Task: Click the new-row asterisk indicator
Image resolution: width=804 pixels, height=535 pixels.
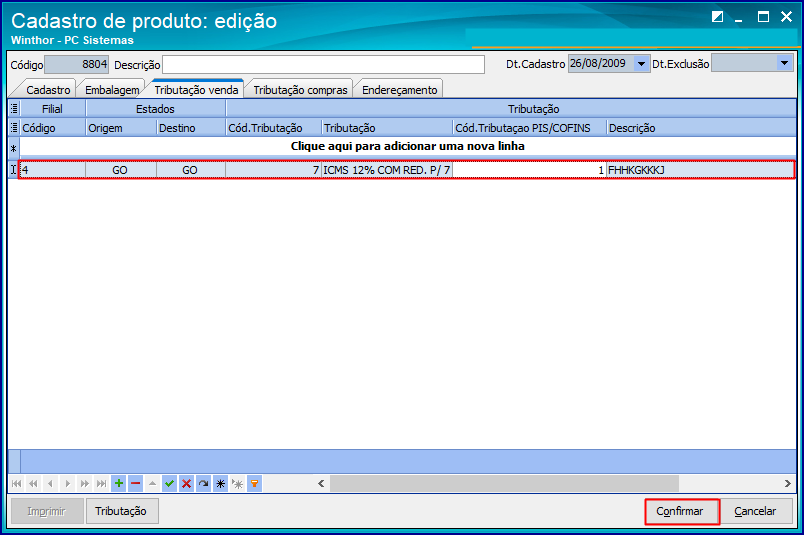Action: (13, 149)
